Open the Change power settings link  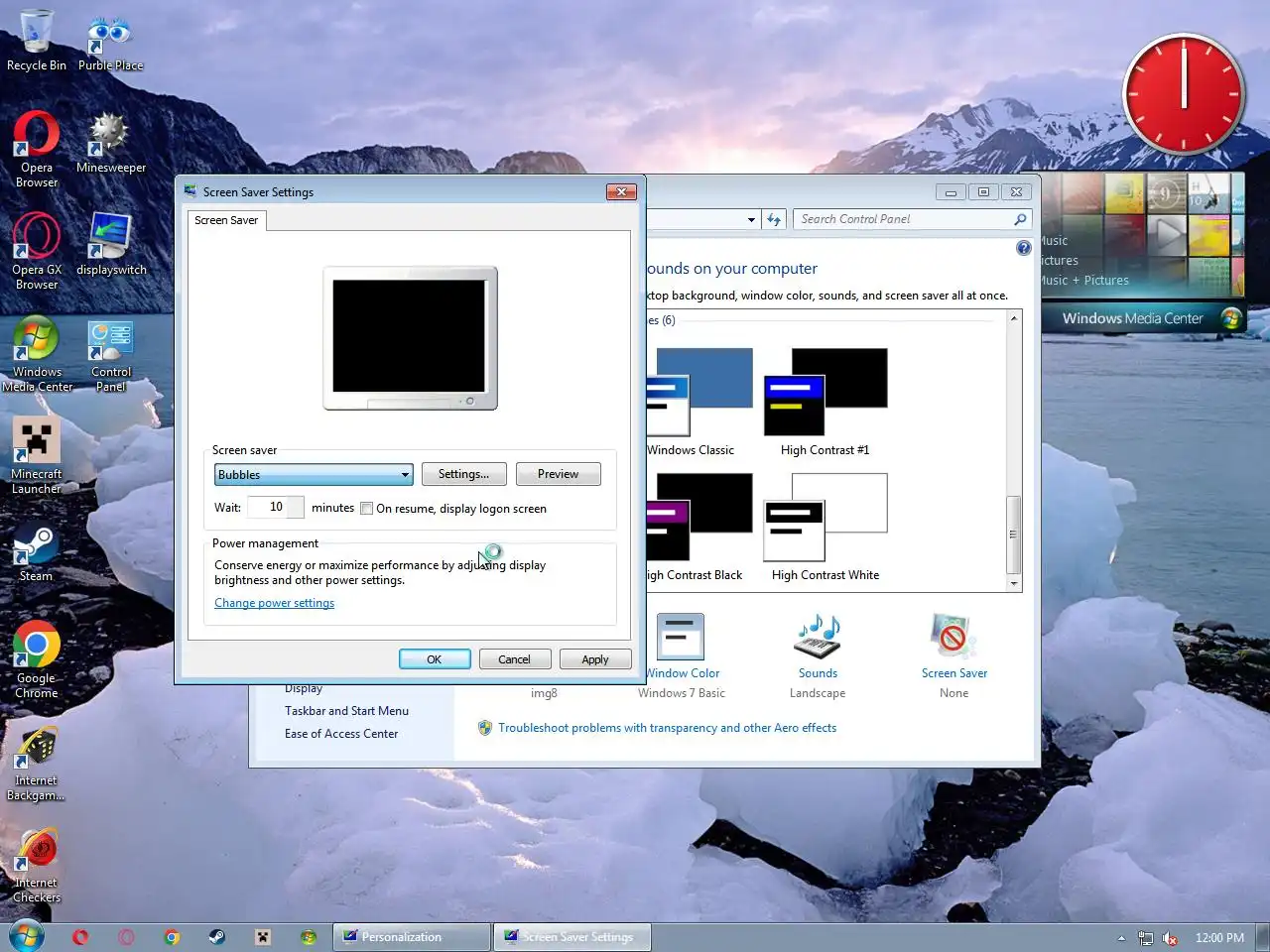click(274, 603)
